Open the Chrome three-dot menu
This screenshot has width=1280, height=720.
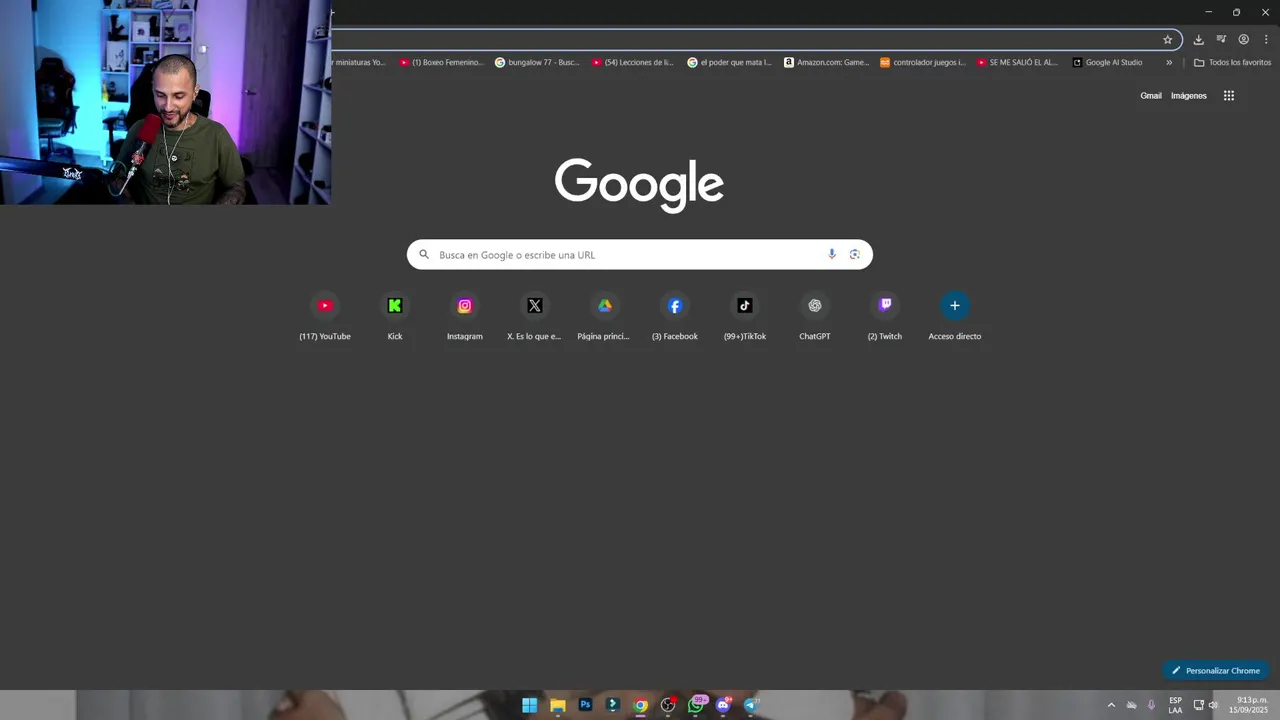(x=1266, y=40)
